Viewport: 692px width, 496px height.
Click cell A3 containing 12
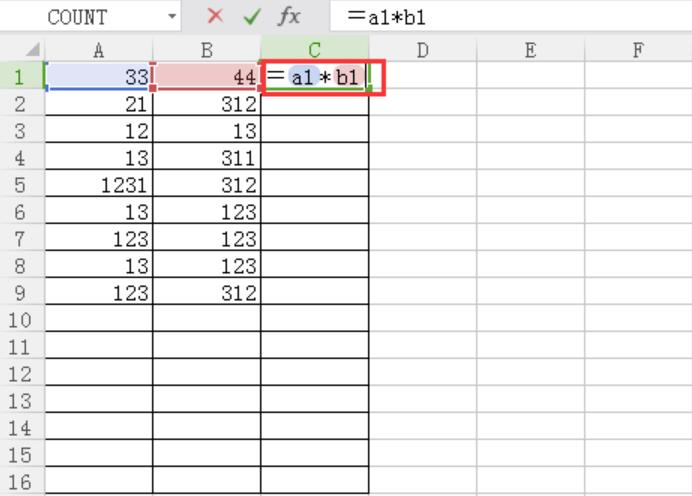click(99, 129)
